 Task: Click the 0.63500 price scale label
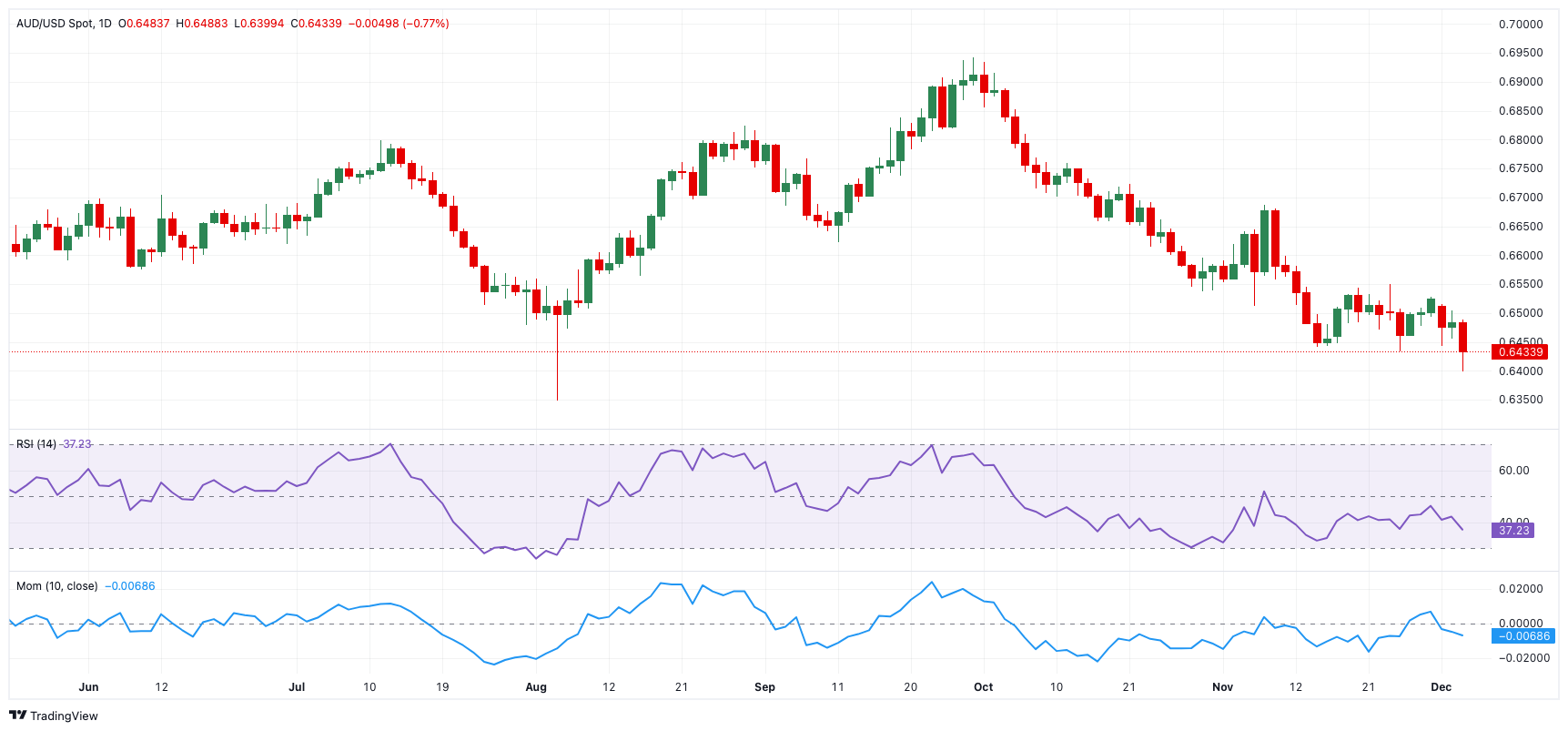coord(1521,400)
